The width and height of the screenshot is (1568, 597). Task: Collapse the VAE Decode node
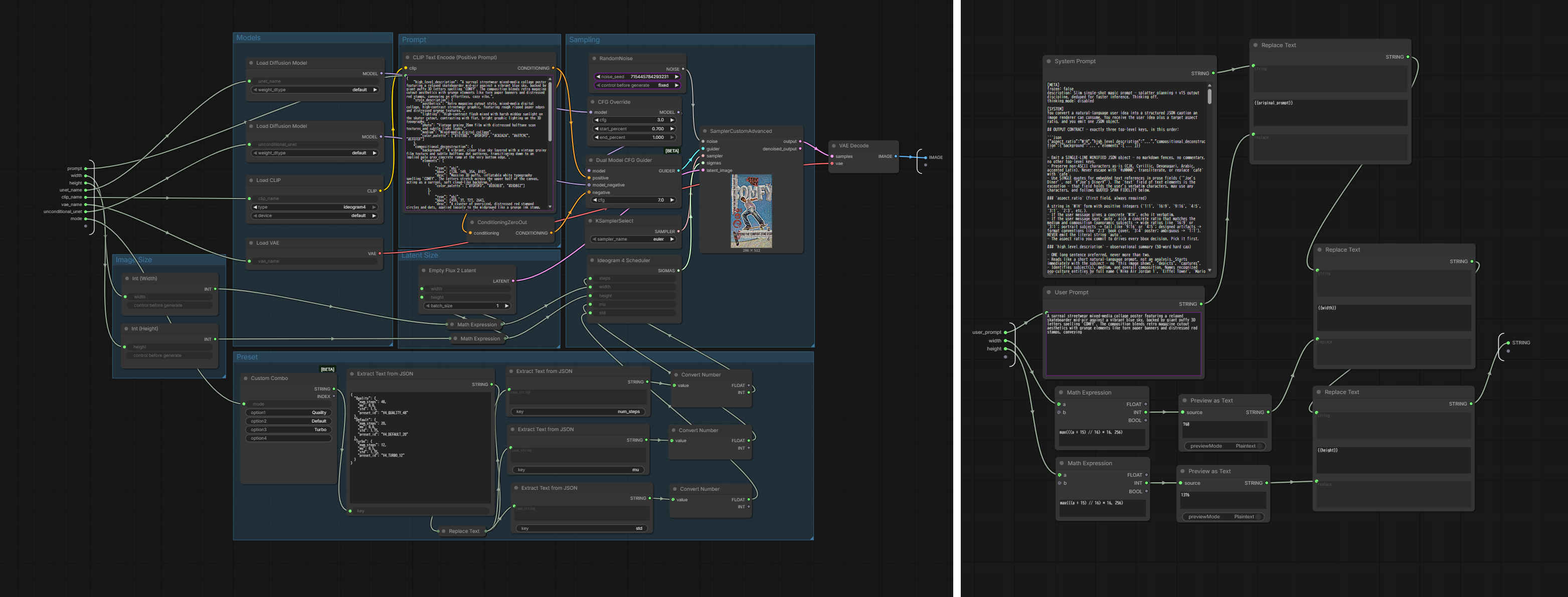click(x=834, y=145)
